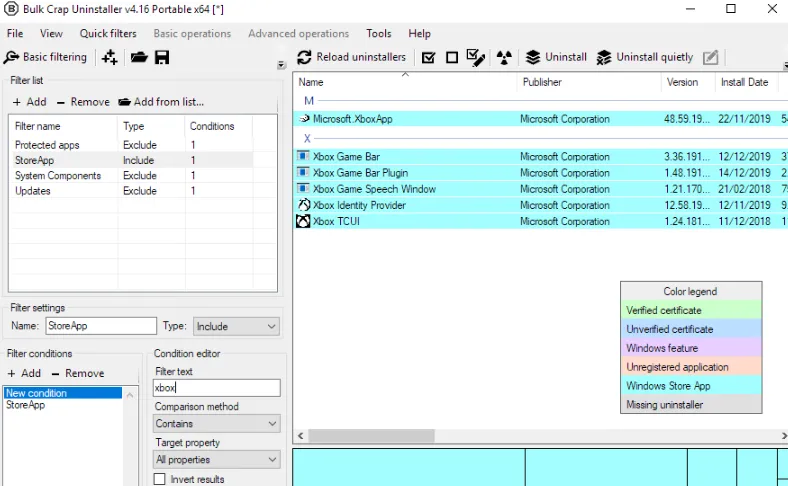Screen dimensions: 788x486
Task: Click Windows Store App cyan legend swatch
Action: click(x=691, y=385)
